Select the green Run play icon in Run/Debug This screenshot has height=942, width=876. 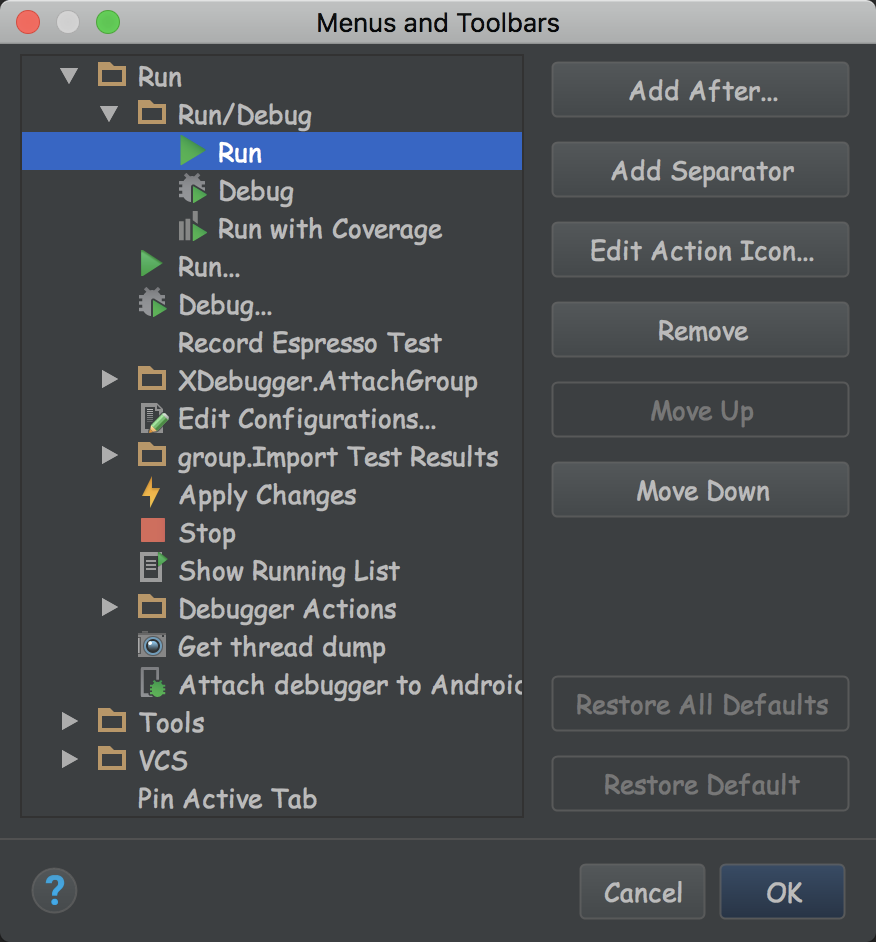coord(192,151)
